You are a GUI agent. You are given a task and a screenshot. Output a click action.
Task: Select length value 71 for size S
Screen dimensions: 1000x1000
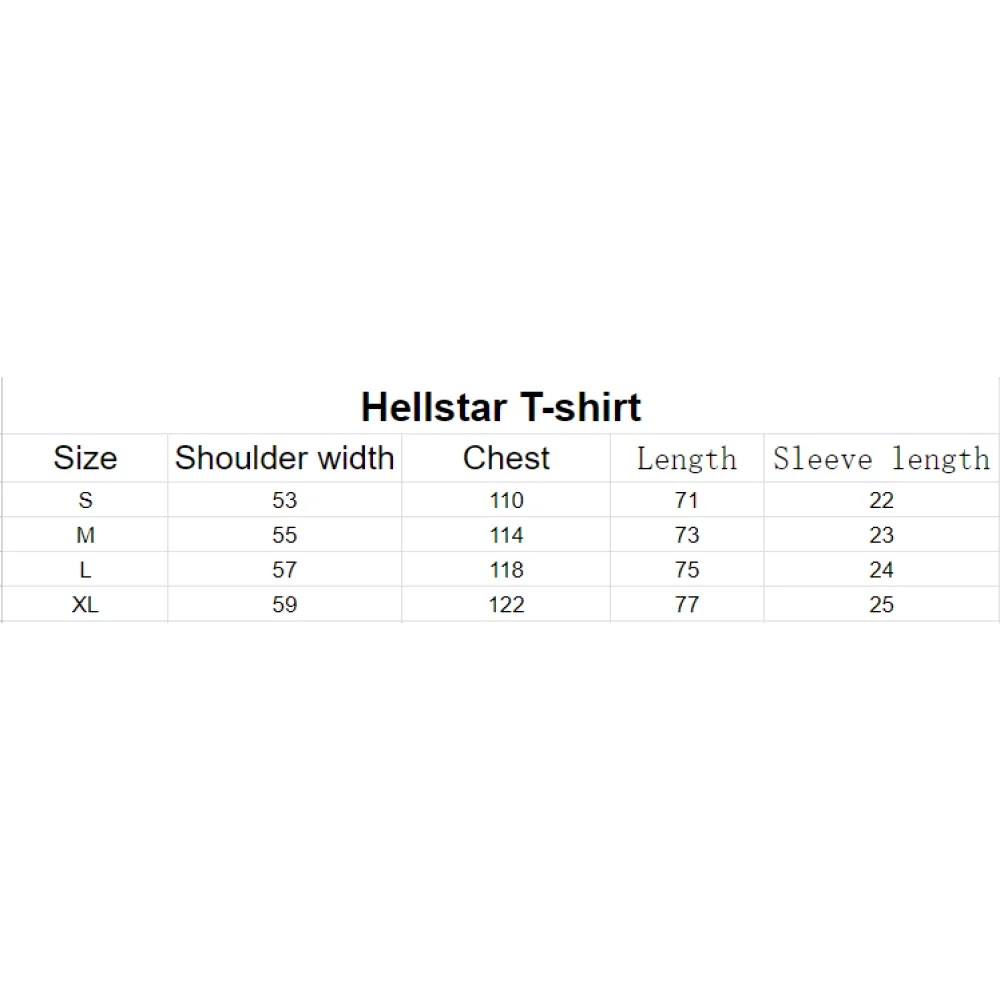click(x=687, y=500)
